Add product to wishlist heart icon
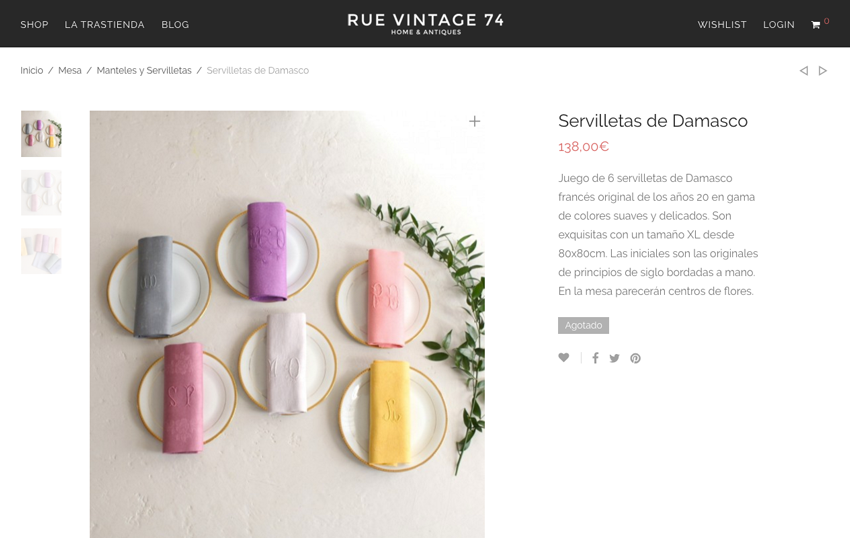The height and width of the screenshot is (538, 850). pos(564,357)
